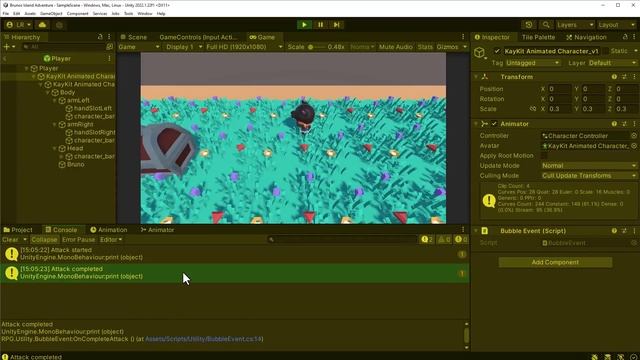The image size is (640, 360).
Task: Collapse the armRight tree node
Action: coord(55,124)
